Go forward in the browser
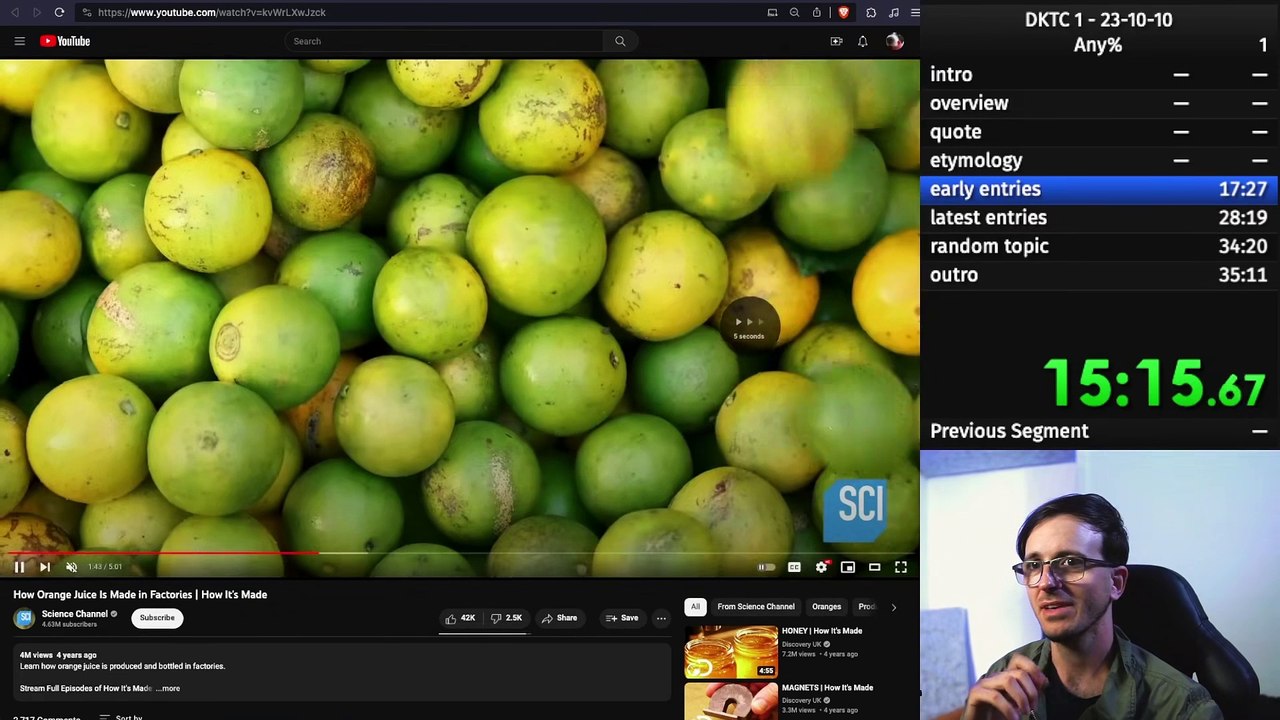1280x720 pixels. click(37, 12)
